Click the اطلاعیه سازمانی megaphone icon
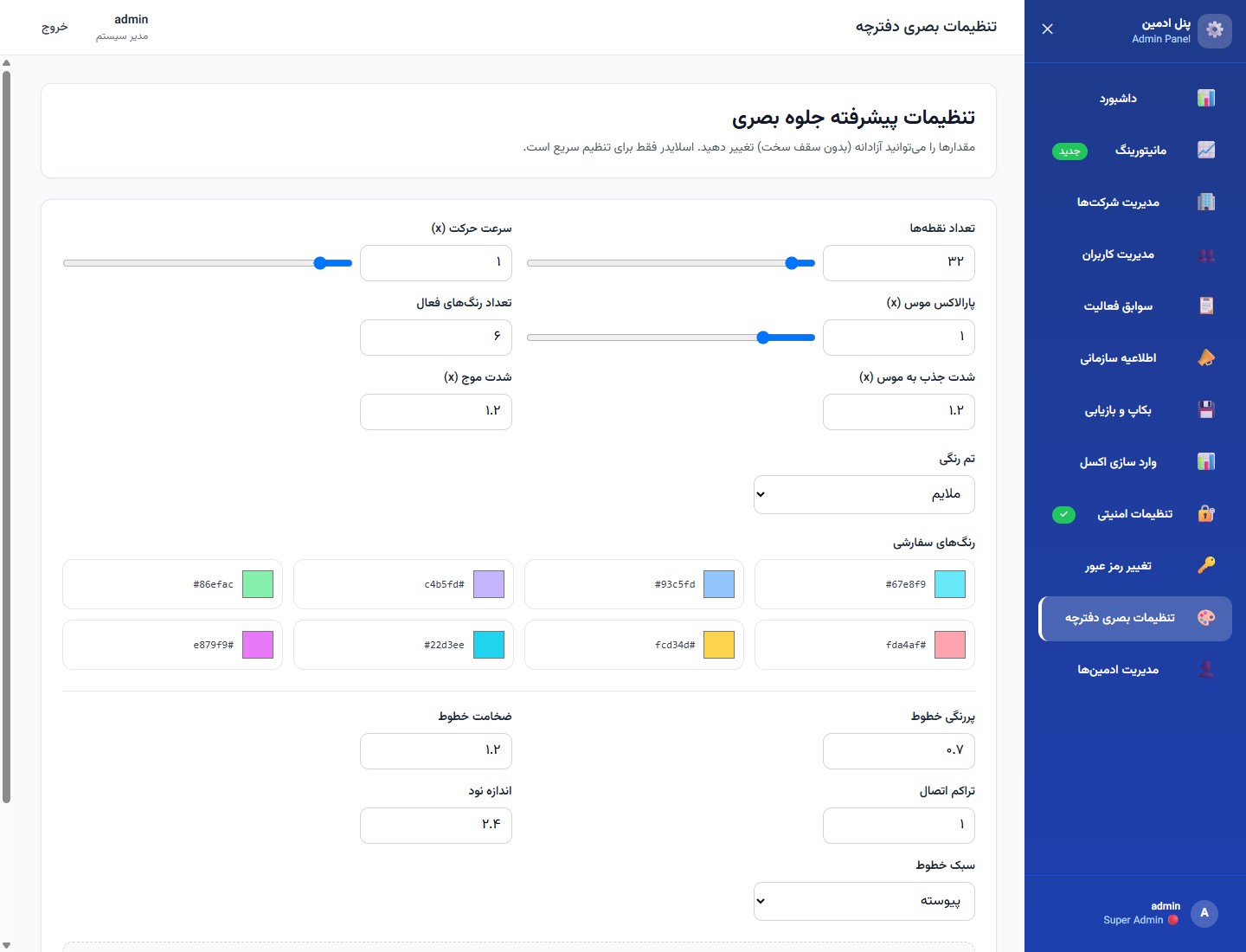The height and width of the screenshot is (952, 1246). tap(1206, 358)
